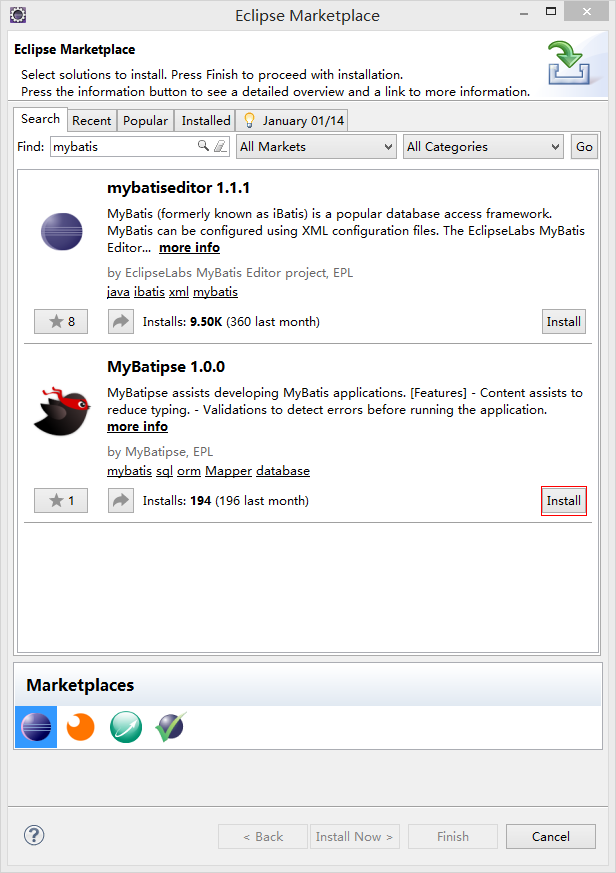Viewport: 616px width, 873px height.
Task: Click the mybatis tag under MyBatipse
Action: [129, 471]
